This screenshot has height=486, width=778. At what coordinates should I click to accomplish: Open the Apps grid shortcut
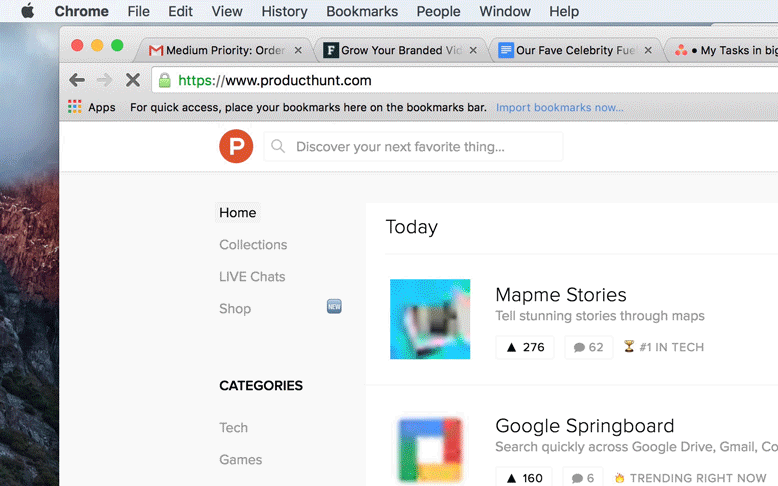tap(92, 107)
